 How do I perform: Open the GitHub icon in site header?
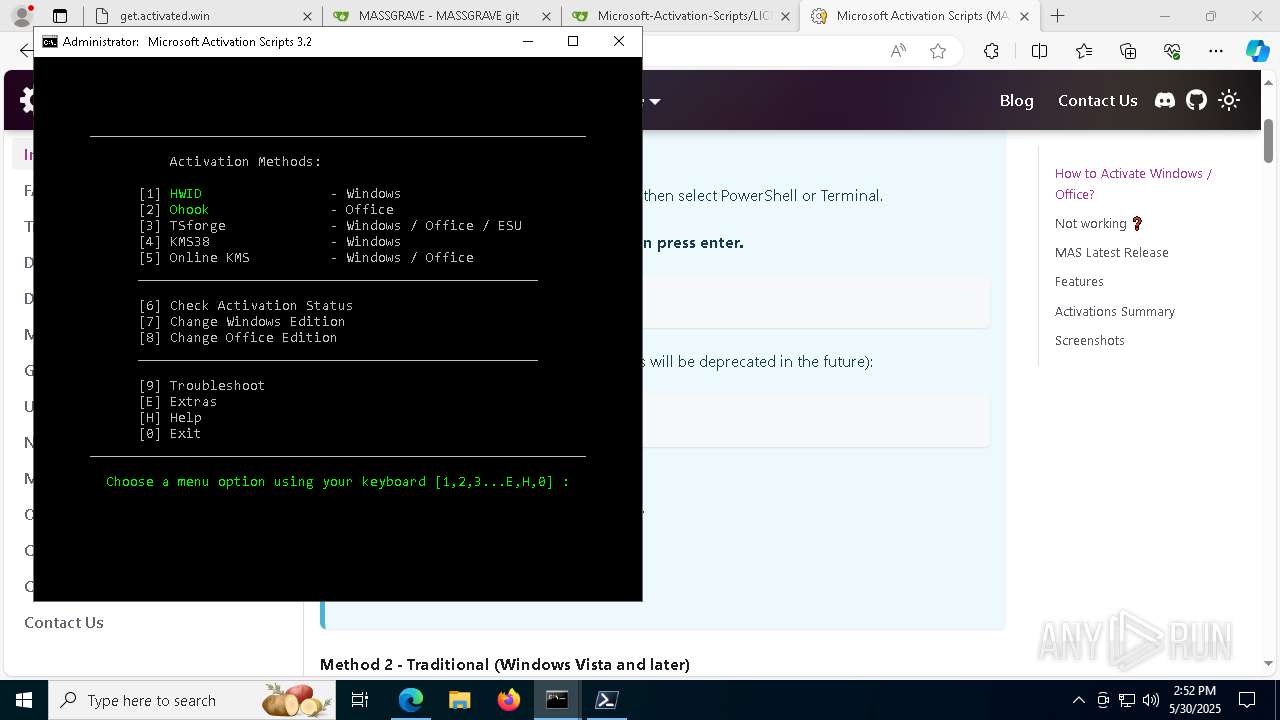click(1197, 100)
